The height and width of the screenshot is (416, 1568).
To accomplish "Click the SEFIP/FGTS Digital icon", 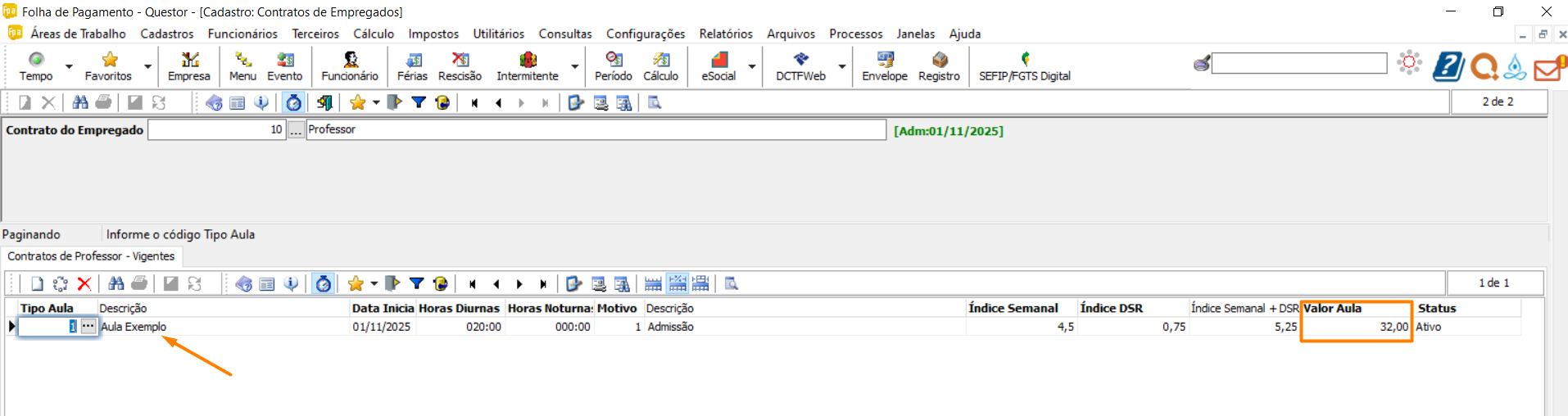I will (x=1024, y=66).
